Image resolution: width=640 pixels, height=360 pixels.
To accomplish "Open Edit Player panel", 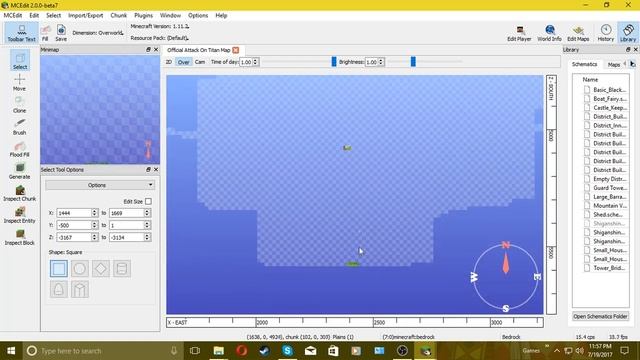I will click(x=519, y=33).
